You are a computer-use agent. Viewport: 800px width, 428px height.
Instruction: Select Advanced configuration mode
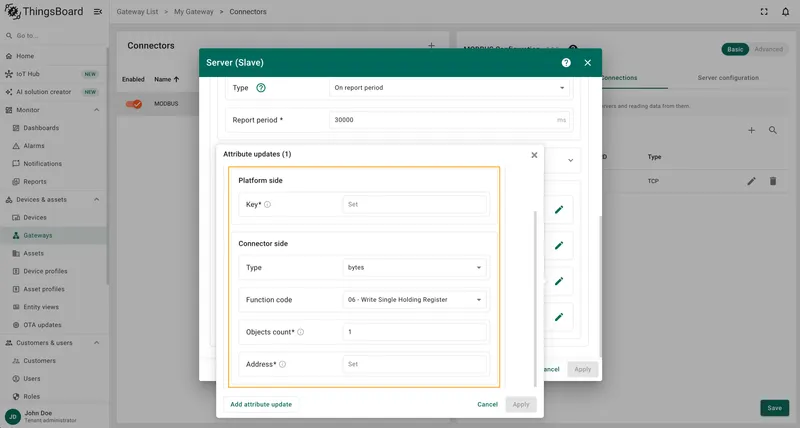tap(768, 49)
